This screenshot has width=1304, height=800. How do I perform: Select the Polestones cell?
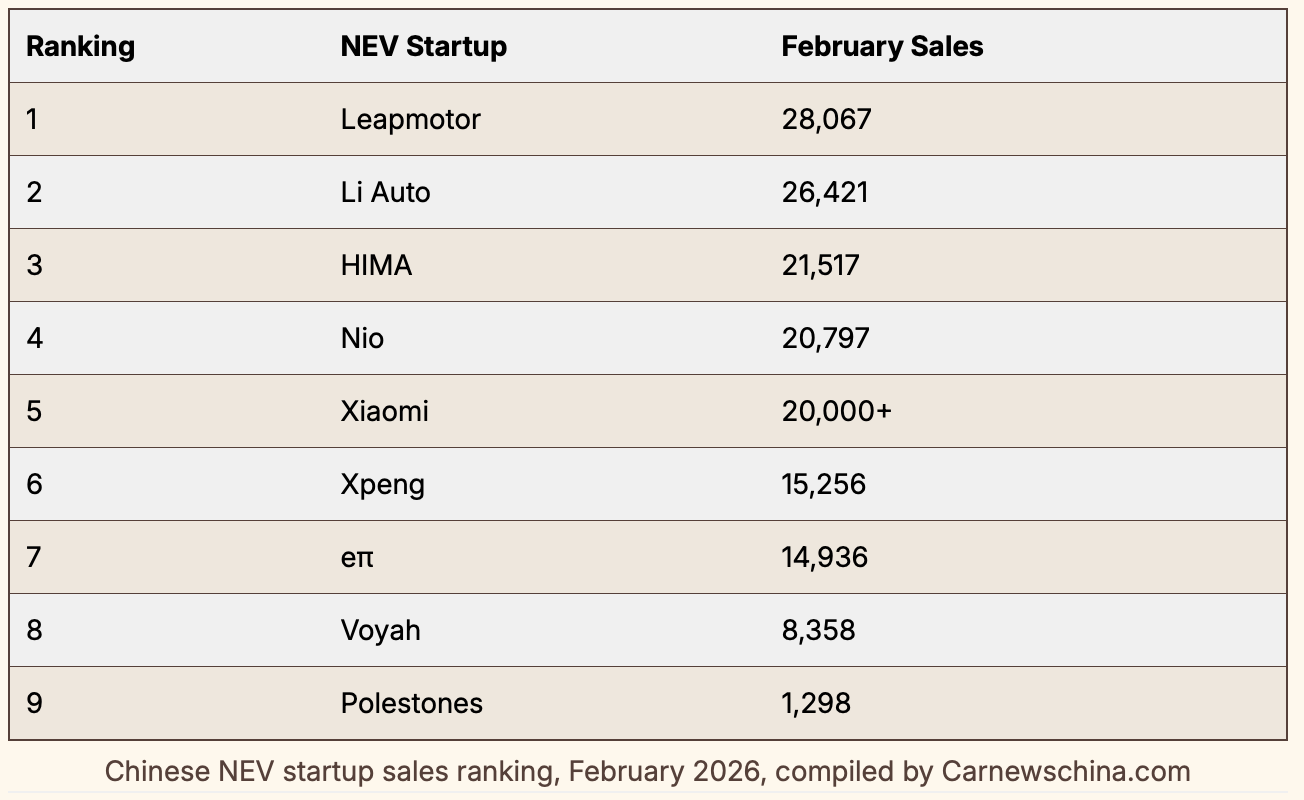[x=411, y=703]
